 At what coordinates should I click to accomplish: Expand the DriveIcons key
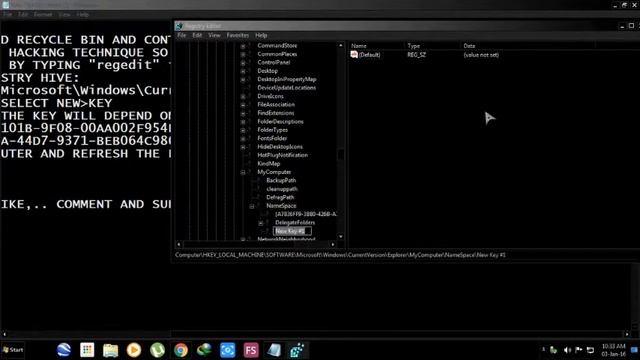(x=243, y=97)
